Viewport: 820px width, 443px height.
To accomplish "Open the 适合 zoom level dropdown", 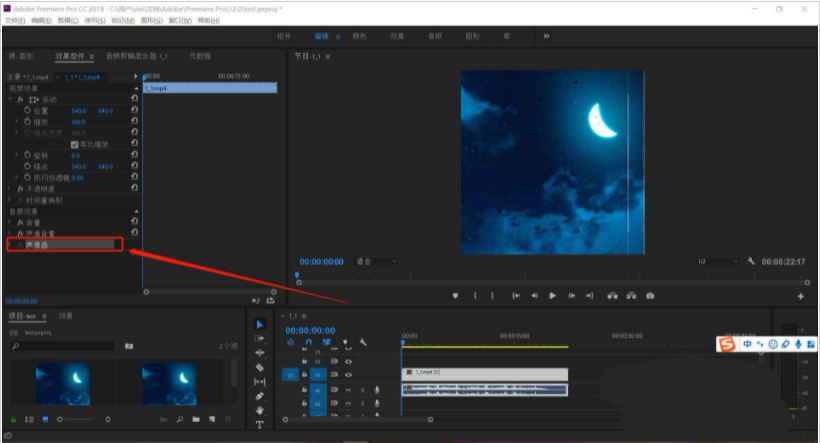I will [376, 261].
